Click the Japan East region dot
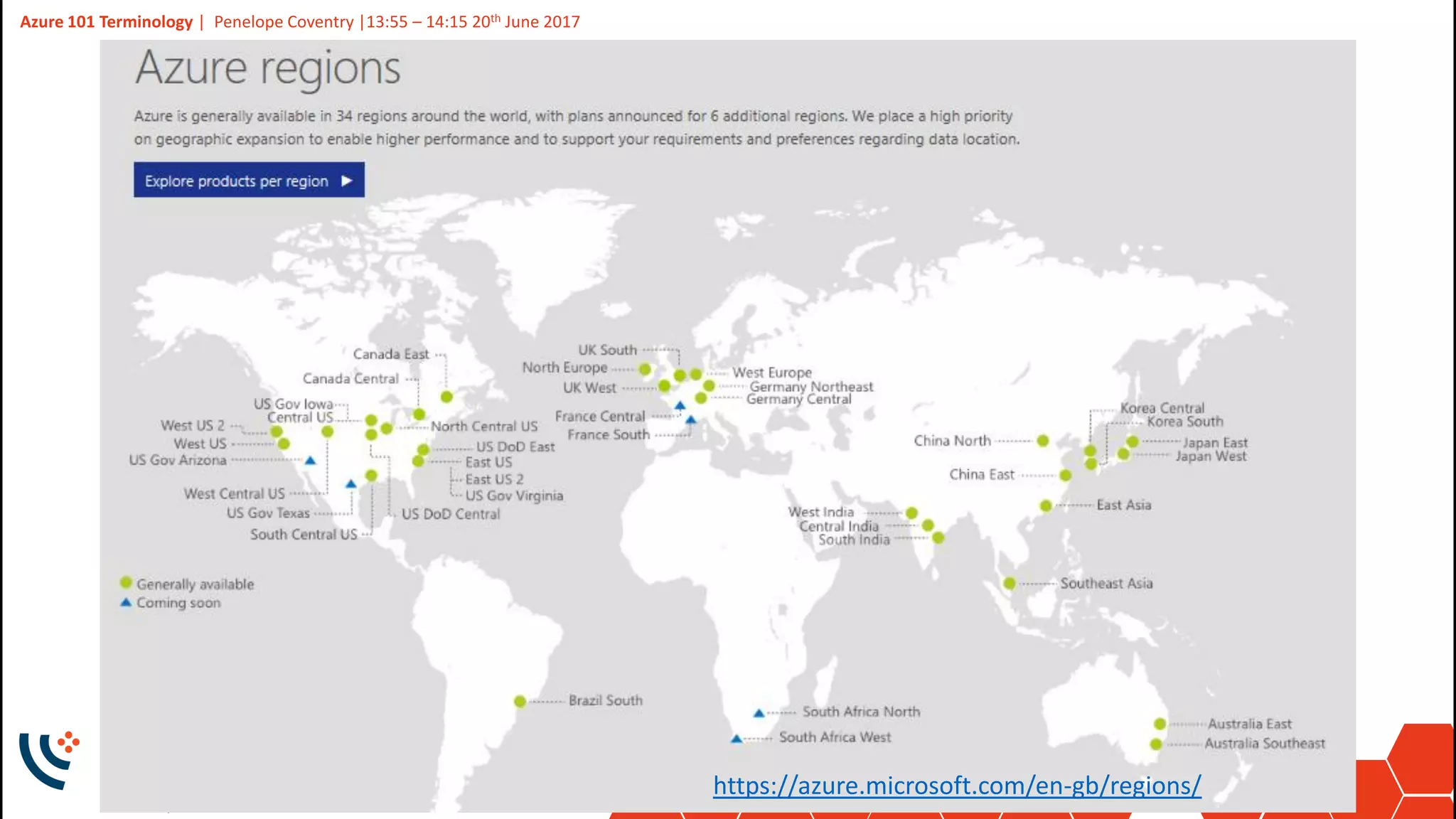Screen dimensions: 1456x819 1133,442
